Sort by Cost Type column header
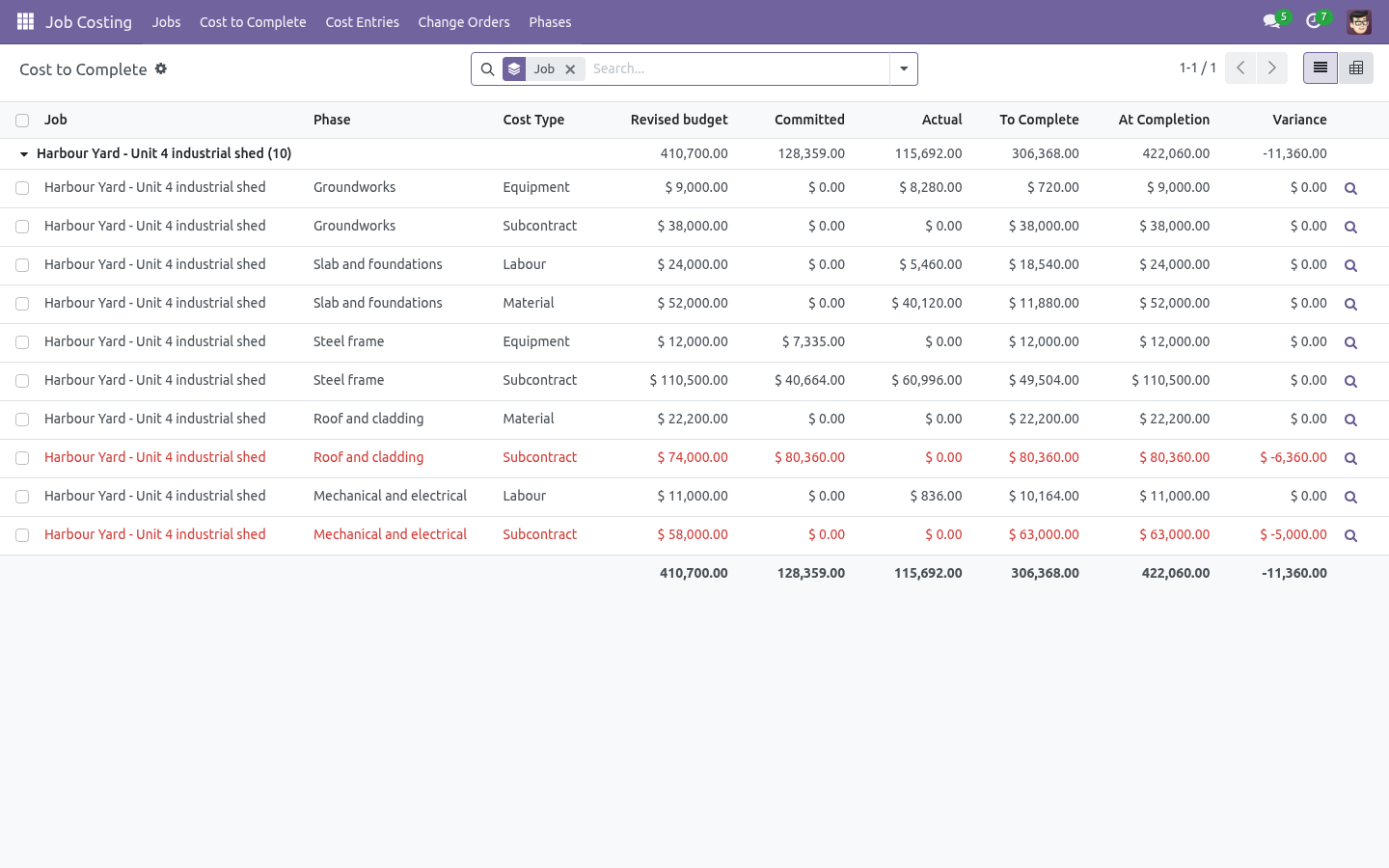The width and height of the screenshot is (1389, 868). [x=533, y=120]
